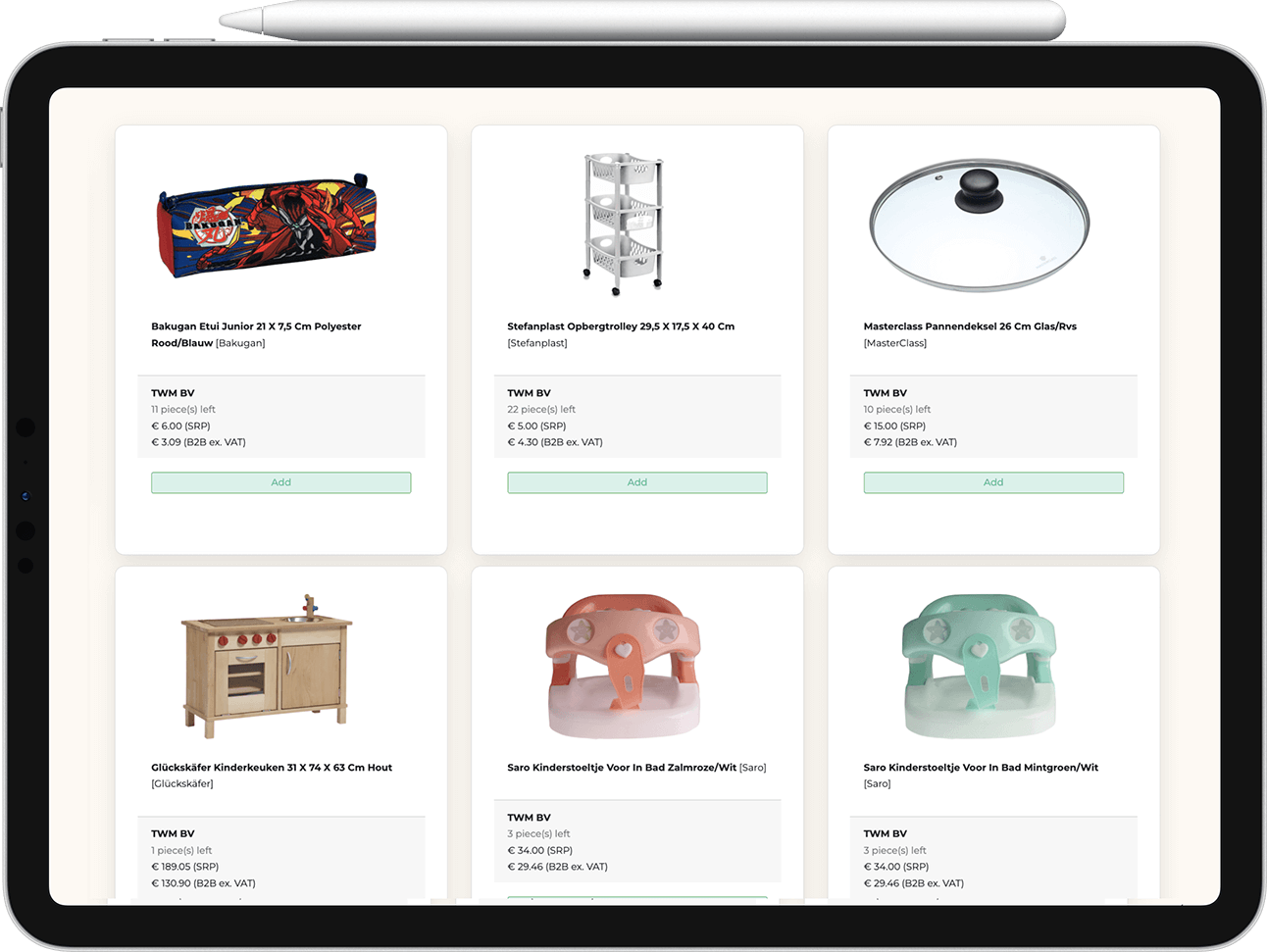1267x952 pixels.
Task: Open the glass pan lid image
Action: pos(980,225)
